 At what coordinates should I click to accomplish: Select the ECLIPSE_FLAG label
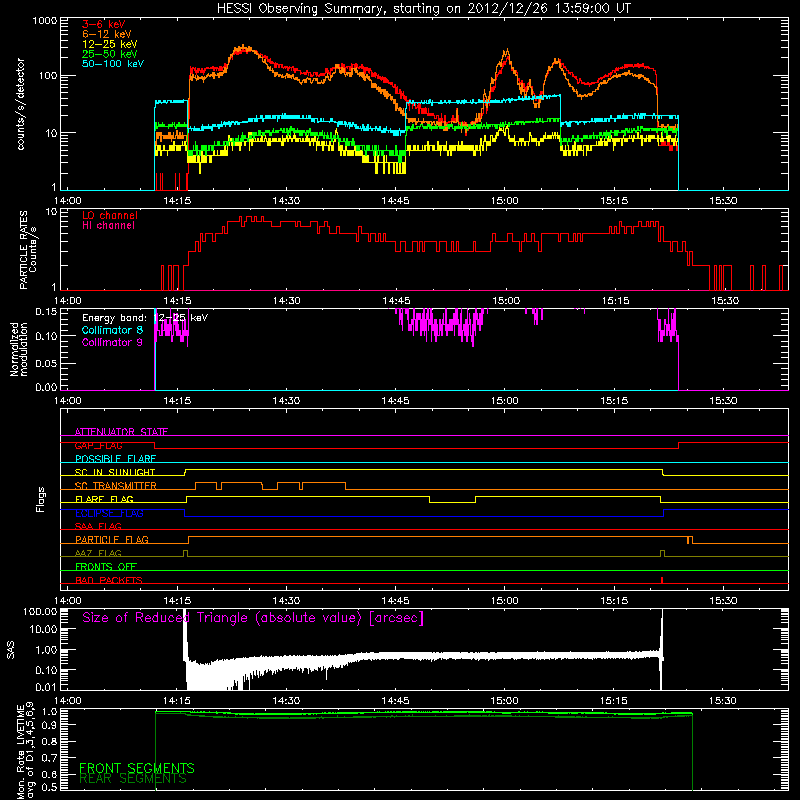109,513
